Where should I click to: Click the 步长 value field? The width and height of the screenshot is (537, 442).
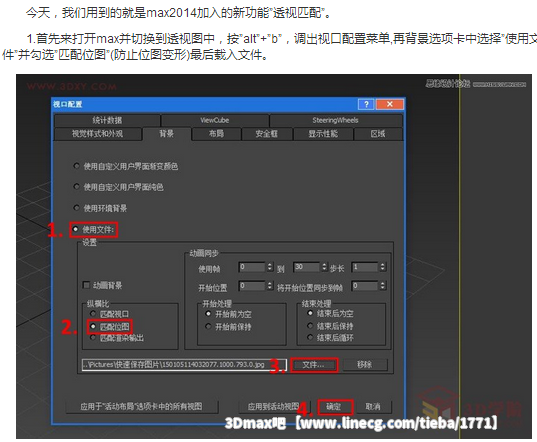[365, 267]
